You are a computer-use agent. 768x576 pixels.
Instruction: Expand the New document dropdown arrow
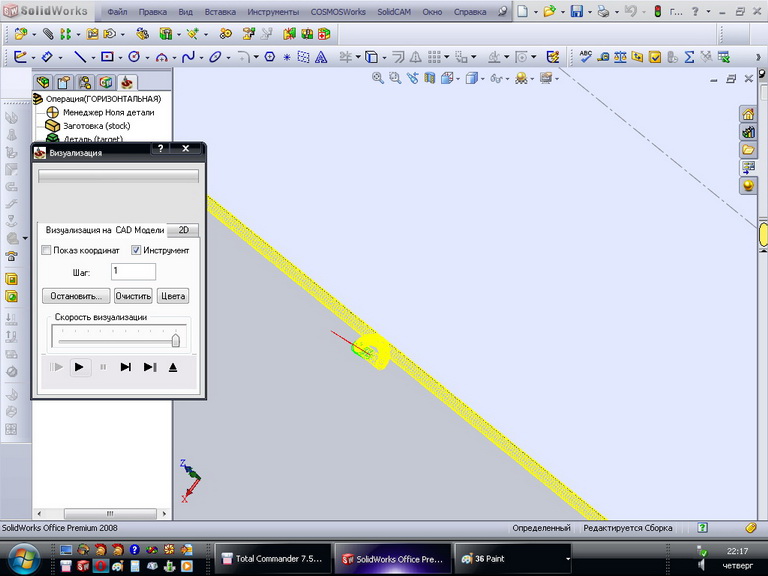coord(535,12)
